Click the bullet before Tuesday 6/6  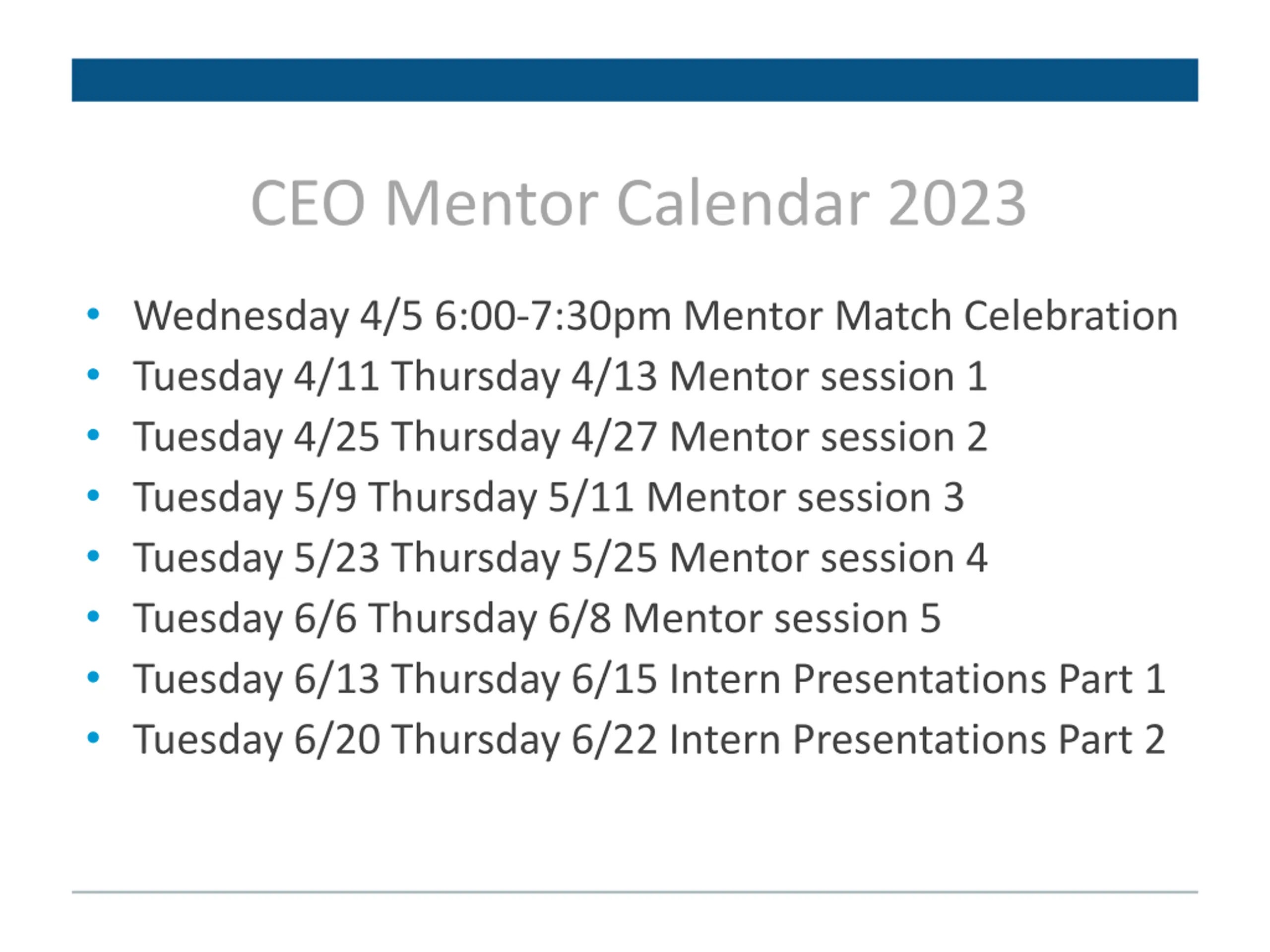[93, 616]
